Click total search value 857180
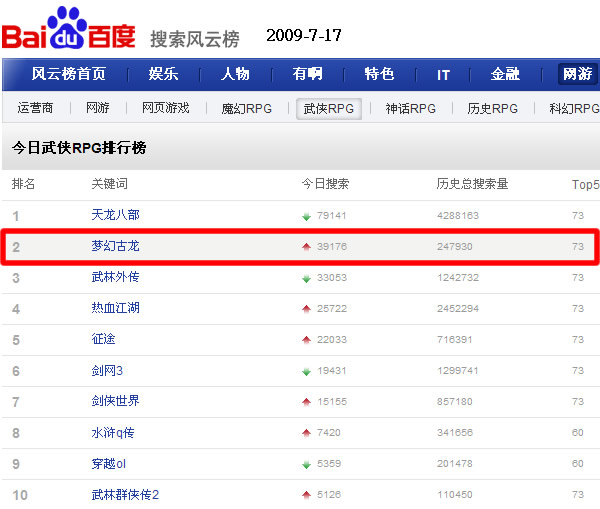The image size is (600, 509). [x=455, y=401]
